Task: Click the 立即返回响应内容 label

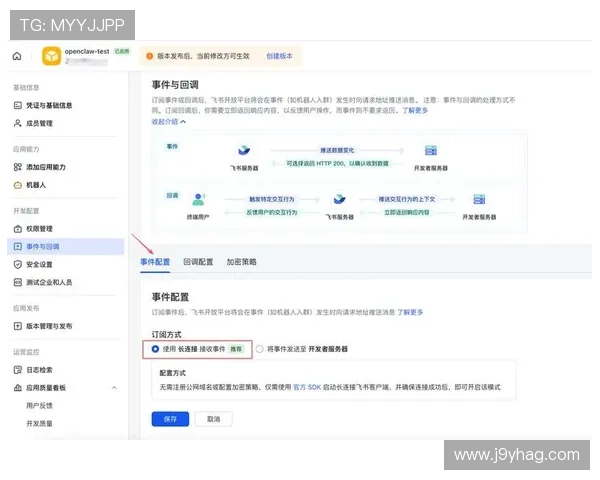Action: (x=407, y=212)
